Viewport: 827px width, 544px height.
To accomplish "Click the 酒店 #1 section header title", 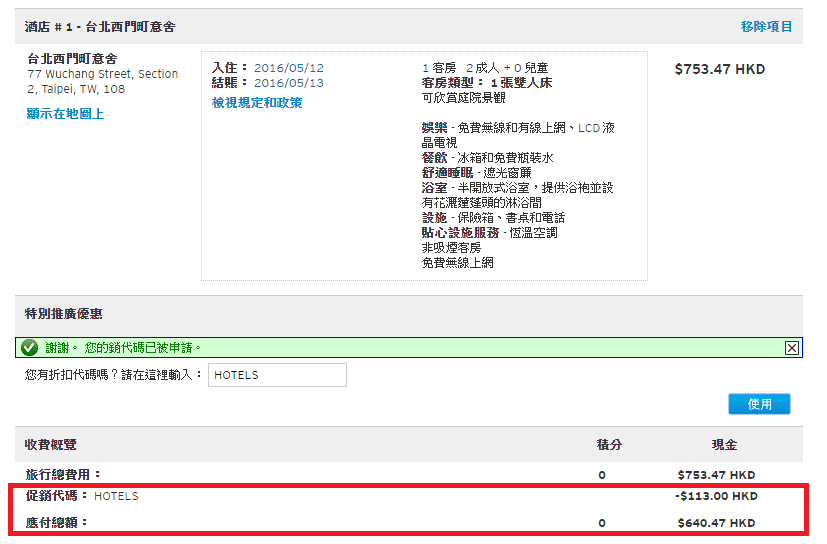I will click(100, 27).
